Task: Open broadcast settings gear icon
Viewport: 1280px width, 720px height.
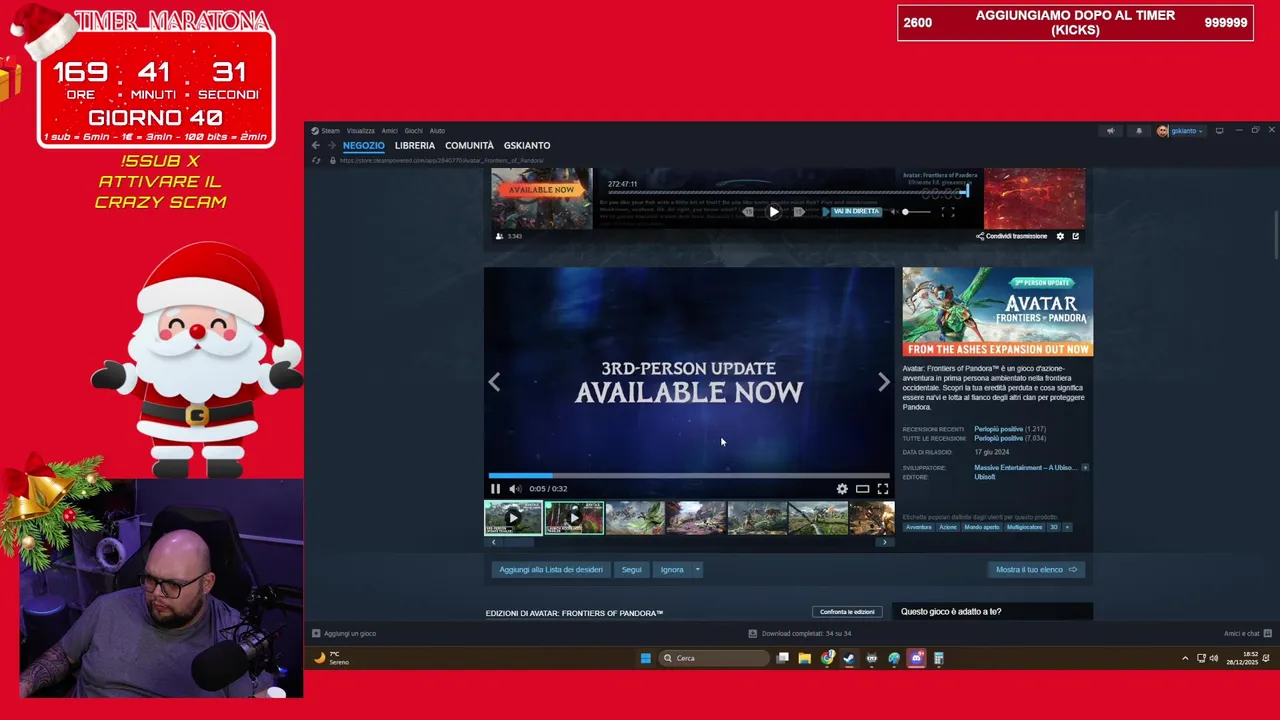Action: tap(1060, 236)
